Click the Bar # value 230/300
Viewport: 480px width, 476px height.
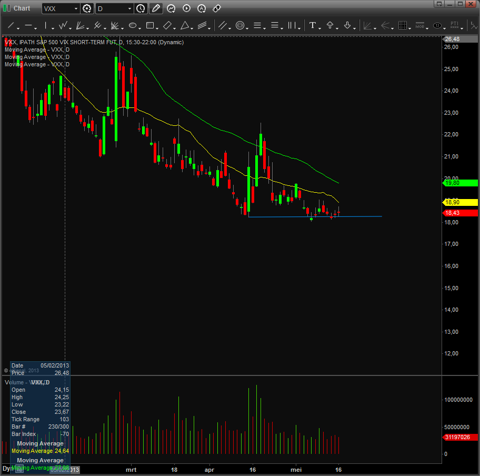[59, 426]
